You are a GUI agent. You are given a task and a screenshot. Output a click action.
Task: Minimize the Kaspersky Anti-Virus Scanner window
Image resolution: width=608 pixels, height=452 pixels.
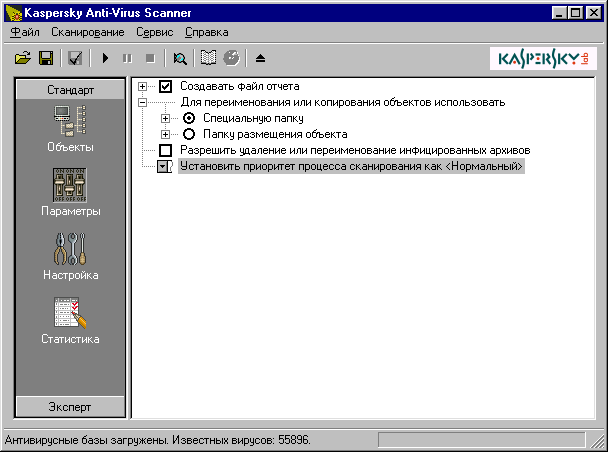click(x=559, y=13)
